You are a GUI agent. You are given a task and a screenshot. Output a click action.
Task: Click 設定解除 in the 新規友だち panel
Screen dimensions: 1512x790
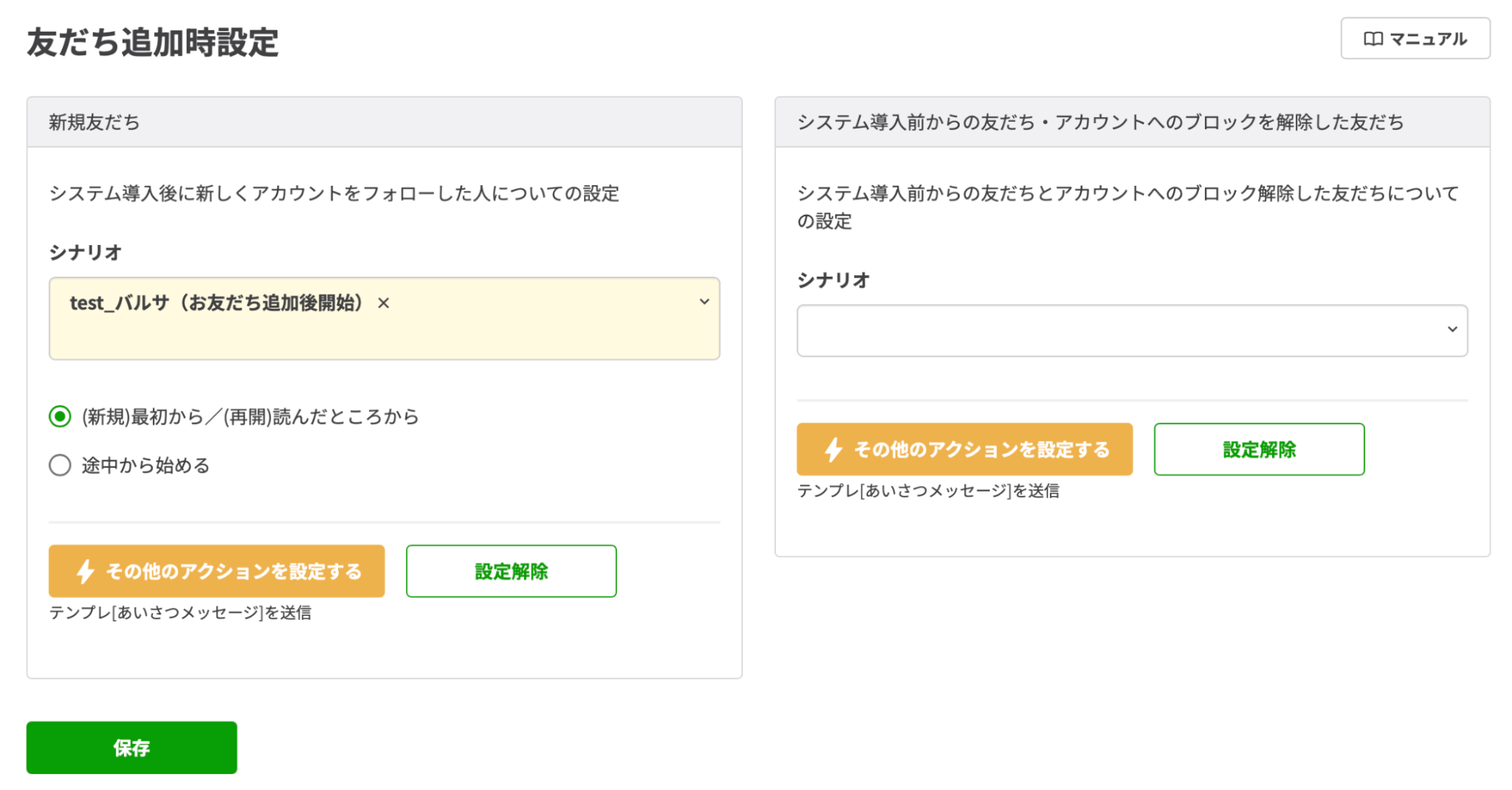(x=511, y=572)
